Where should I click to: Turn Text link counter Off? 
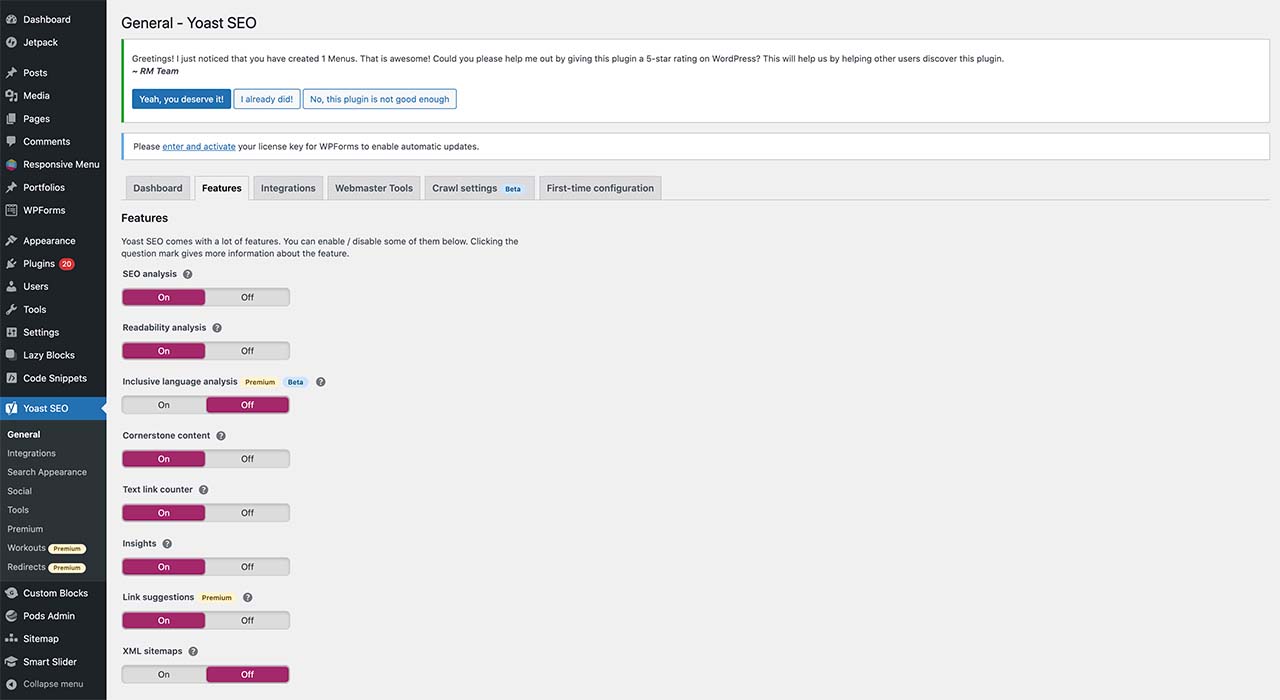click(x=247, y=513)
